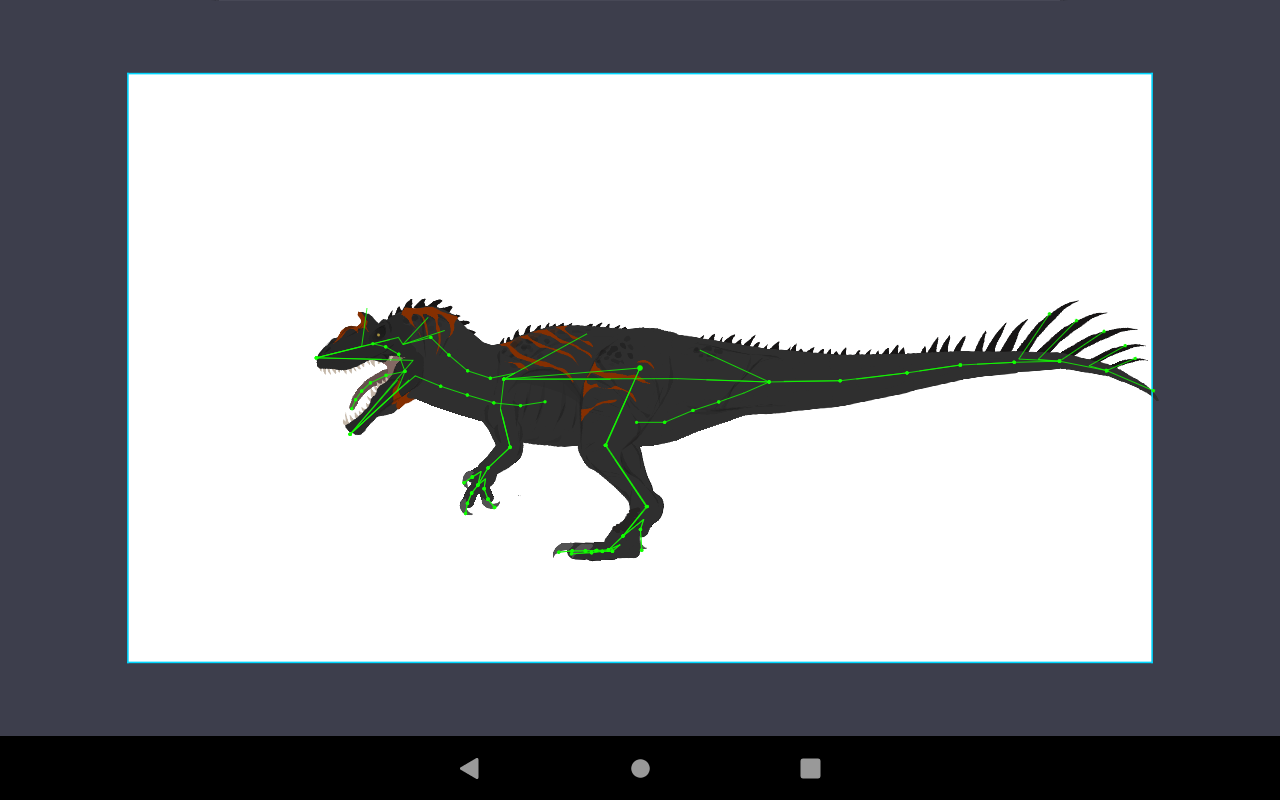This screenshot has width=1280, height=800.
Task: Click the large hip joint node
Action: pos(640,368)
